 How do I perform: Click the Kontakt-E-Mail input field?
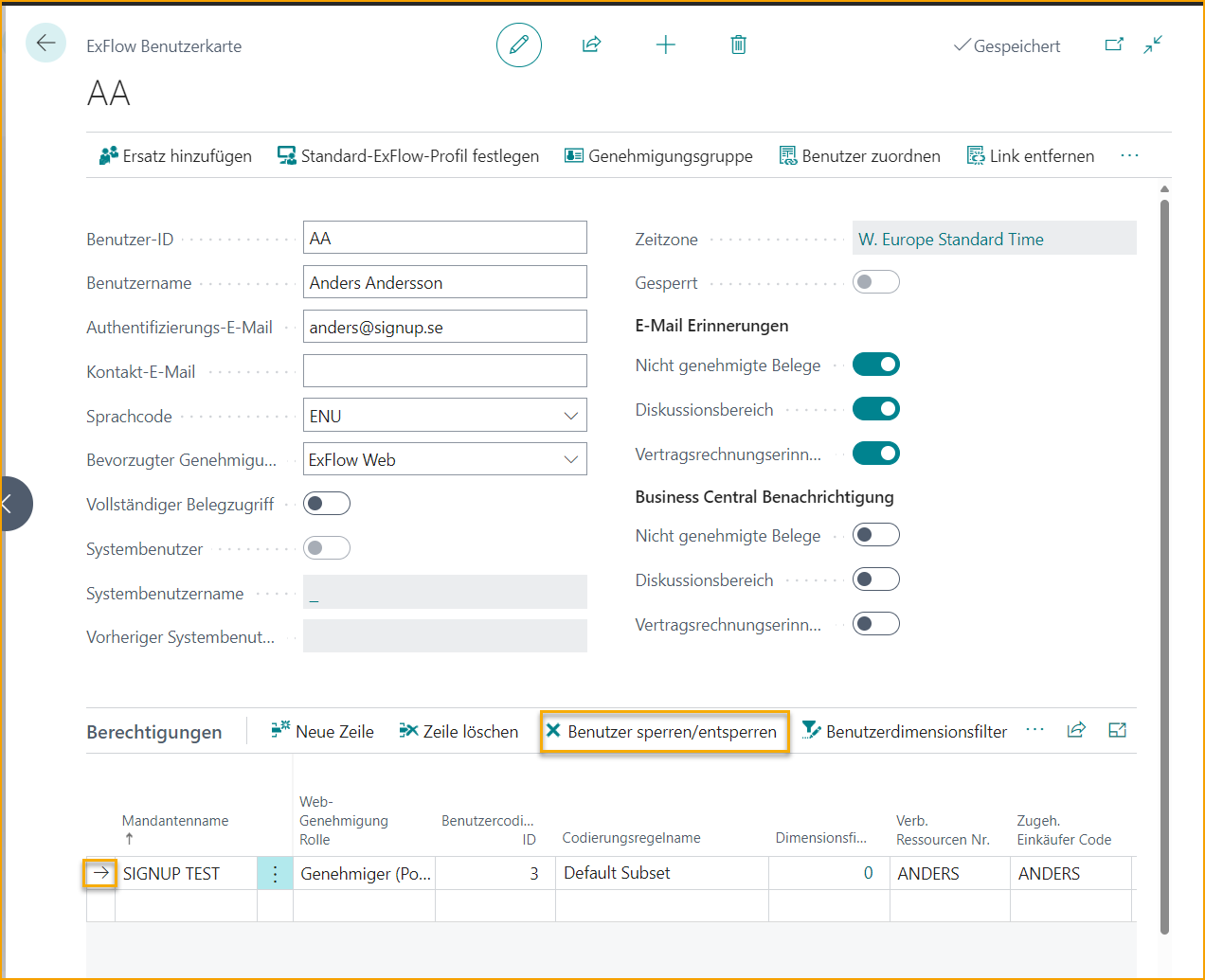coord(444,371)
